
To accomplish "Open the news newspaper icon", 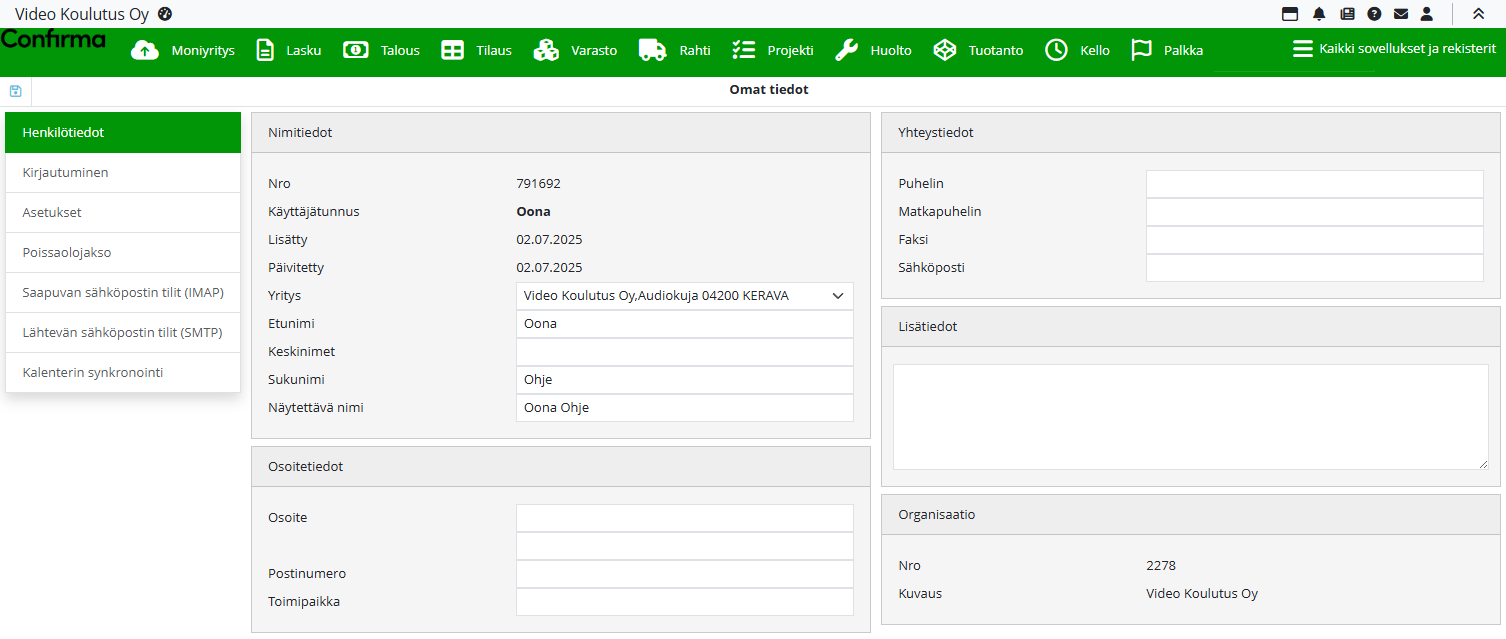I will click(1347, 14).
